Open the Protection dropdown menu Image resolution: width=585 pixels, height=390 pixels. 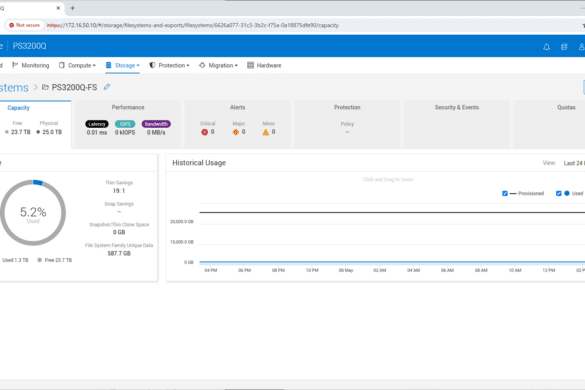[x=169, y=65]
